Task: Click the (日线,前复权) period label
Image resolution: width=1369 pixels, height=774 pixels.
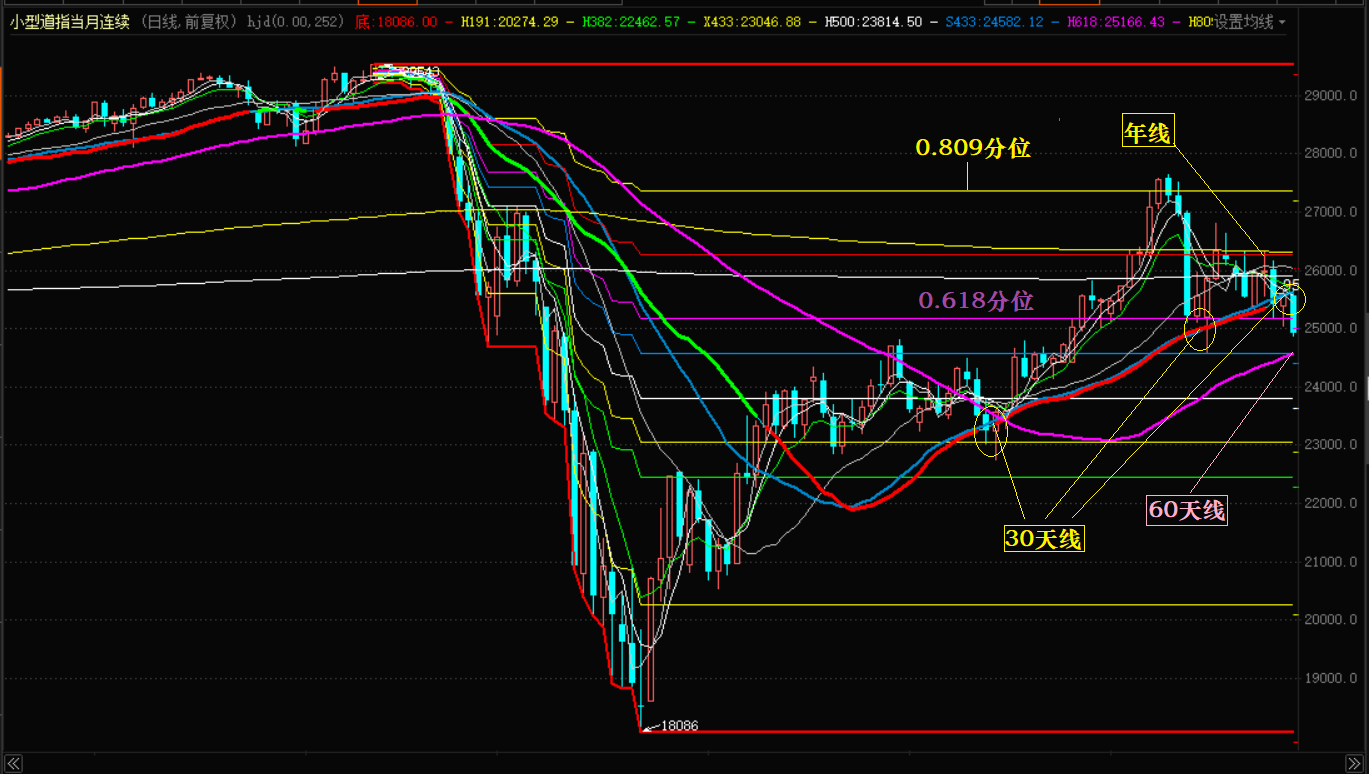Action: (190, 22)
